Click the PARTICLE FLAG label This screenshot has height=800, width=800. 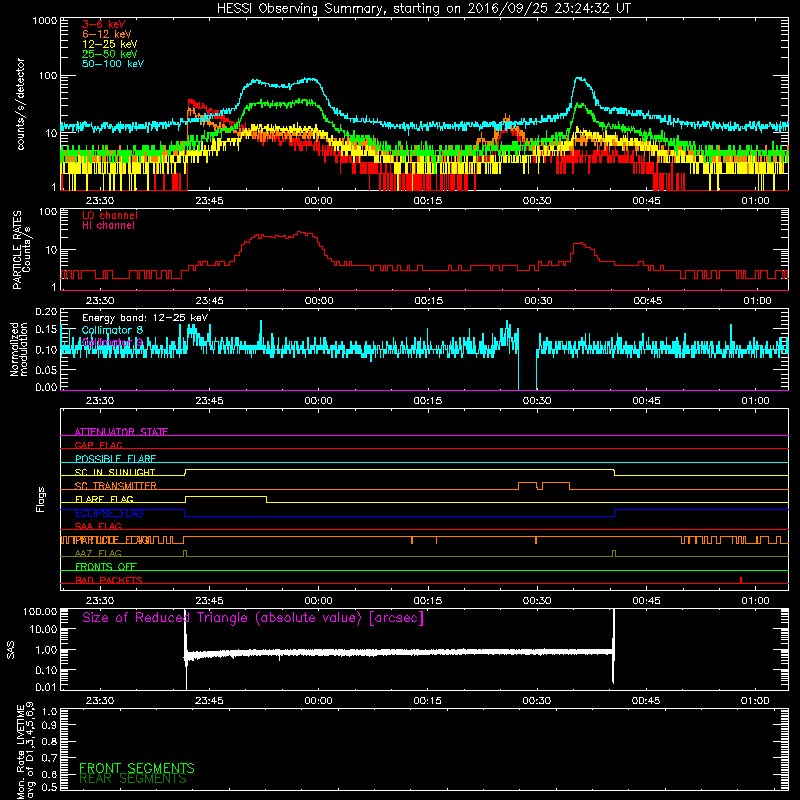point(112,540)
